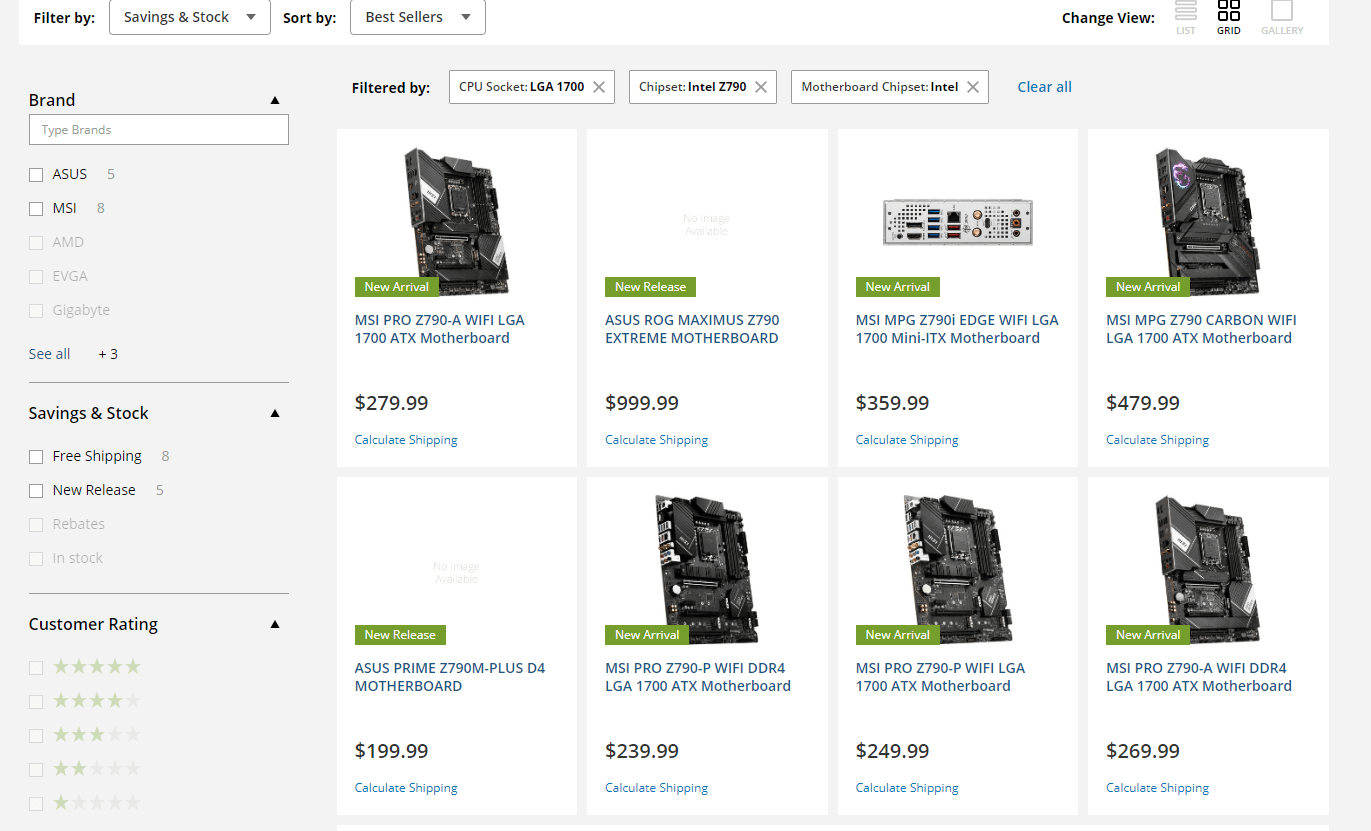Screen dimensions: 1371x831
Task: Collapse the Brand filter section
Action: (275, 100)
